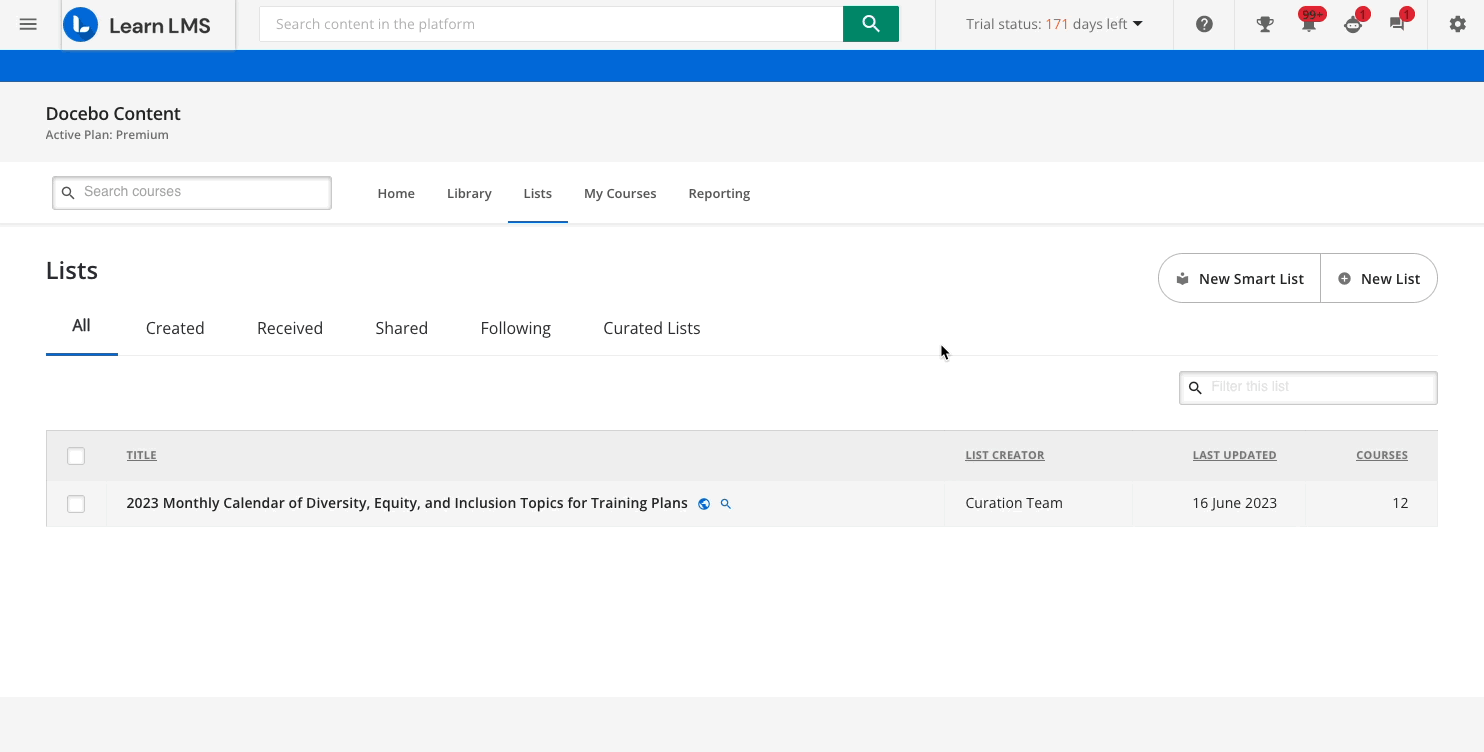
Task: Launch the virtual assistant chatbot
Action: point(1353,24)
